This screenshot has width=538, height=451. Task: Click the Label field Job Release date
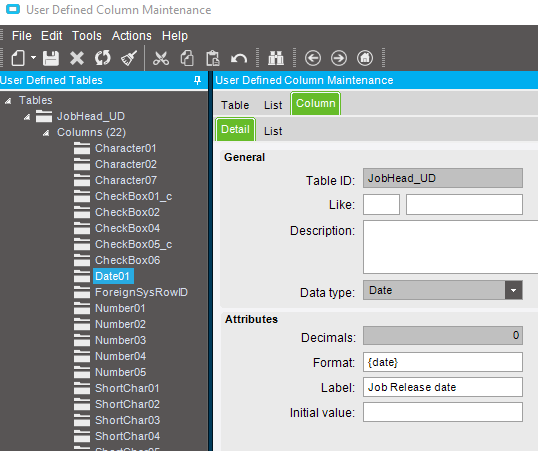pos(443,387)
